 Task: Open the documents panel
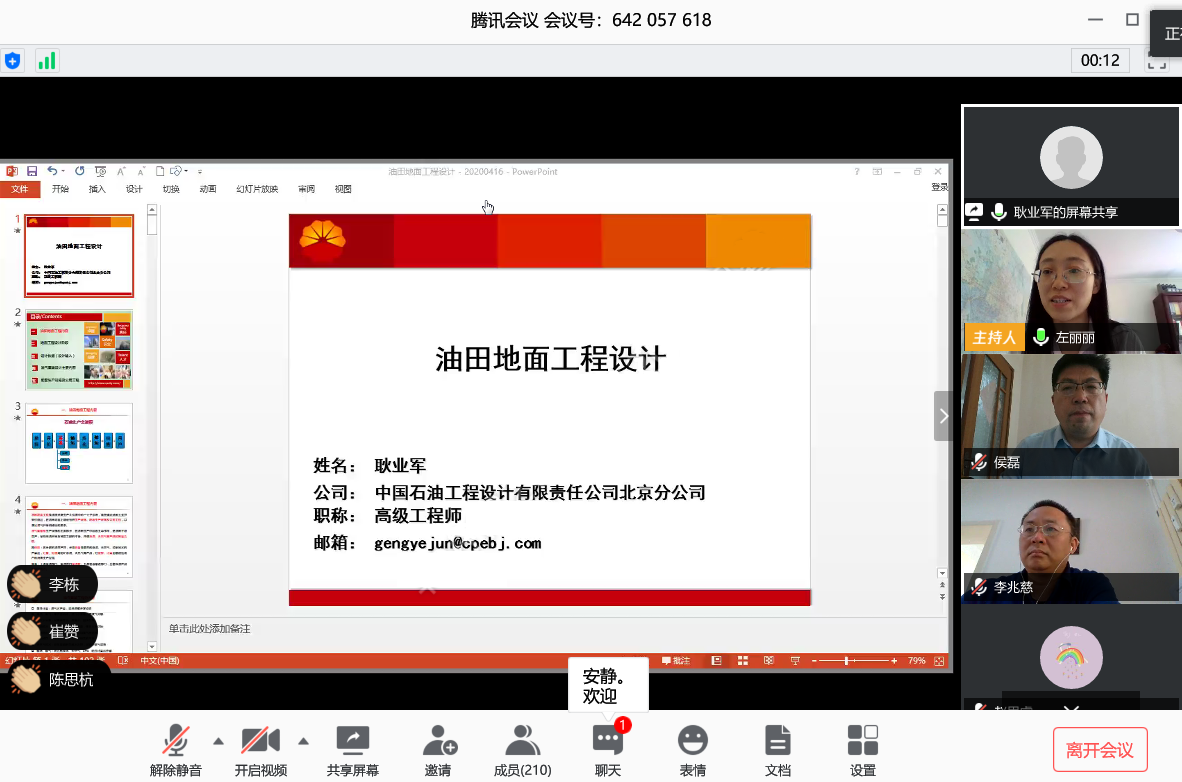[777, 741]
